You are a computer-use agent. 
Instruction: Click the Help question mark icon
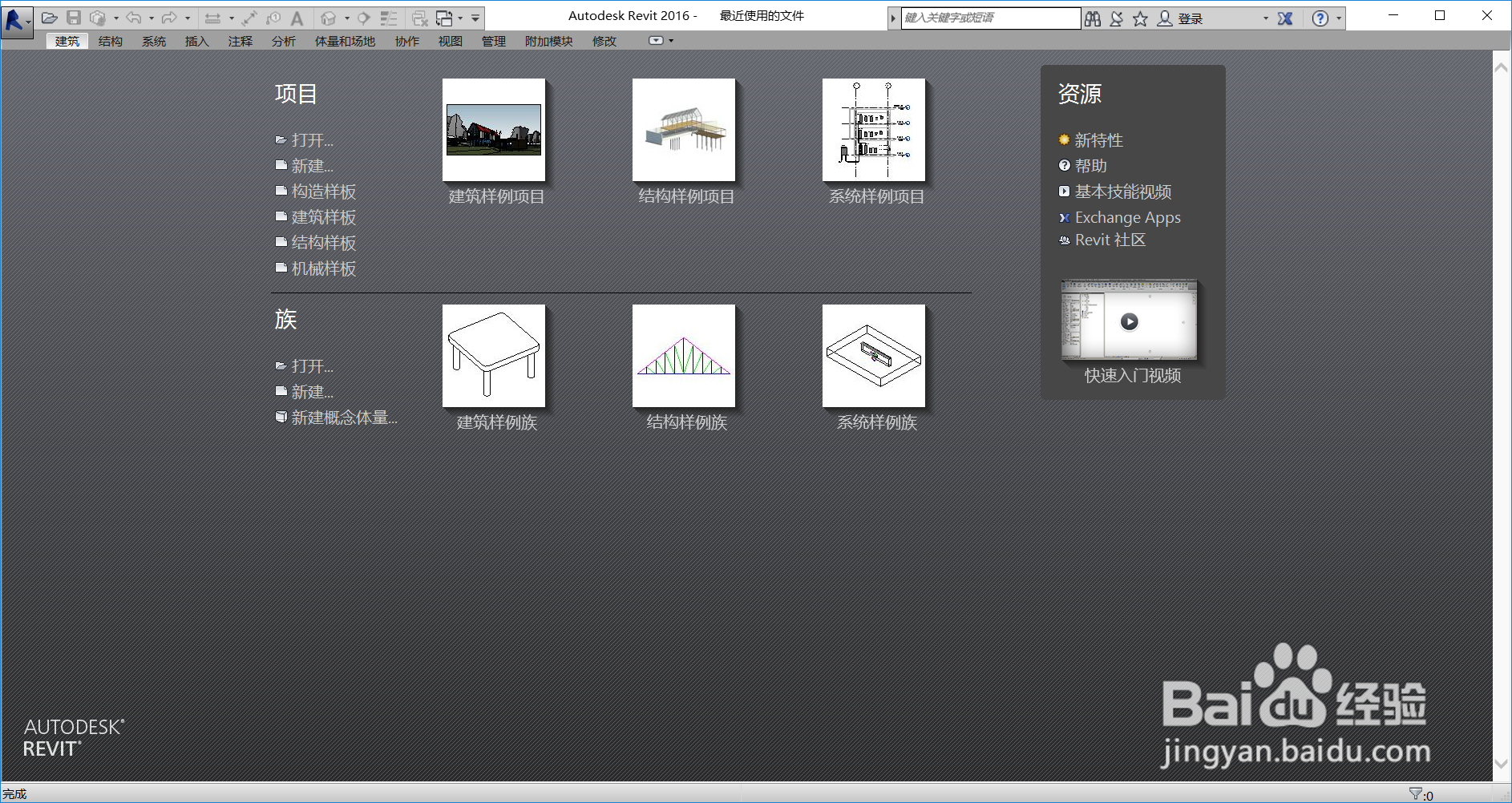[1320, 18]
